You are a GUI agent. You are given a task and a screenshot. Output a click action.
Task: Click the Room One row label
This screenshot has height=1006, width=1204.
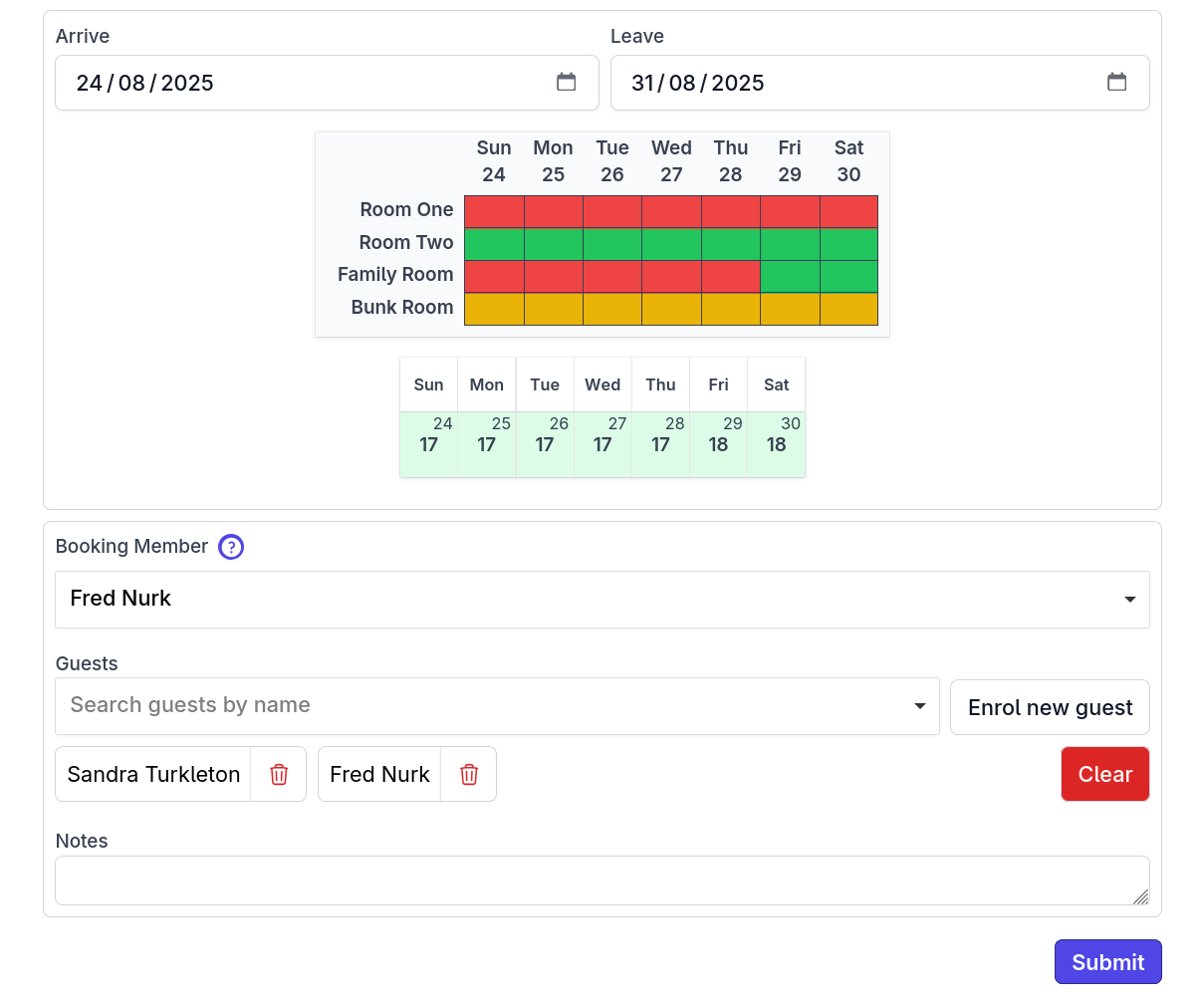[x=406, y=210]
